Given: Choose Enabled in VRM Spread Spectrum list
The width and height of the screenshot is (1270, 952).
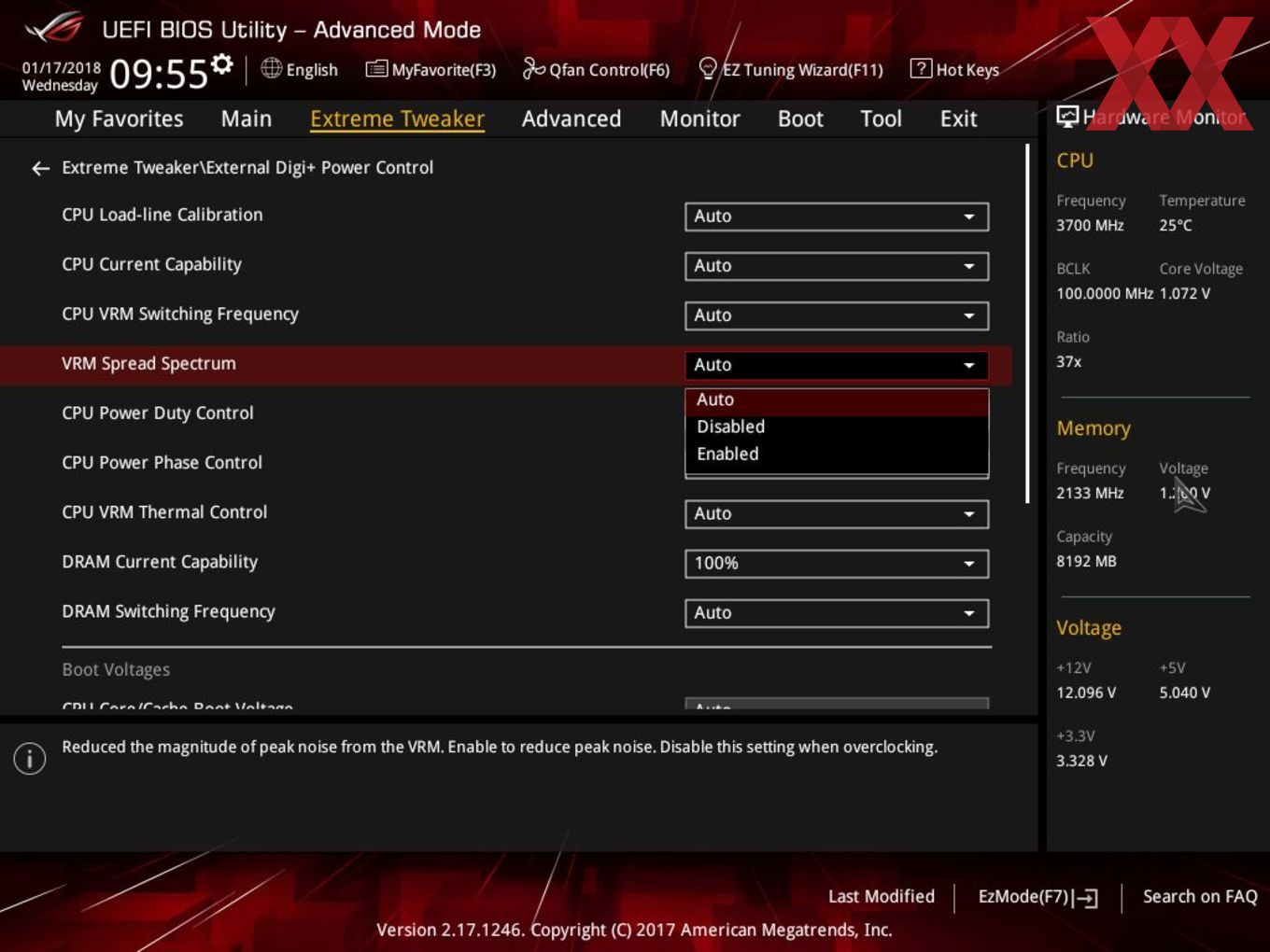Looking at the screenshot, I should 837,454.
